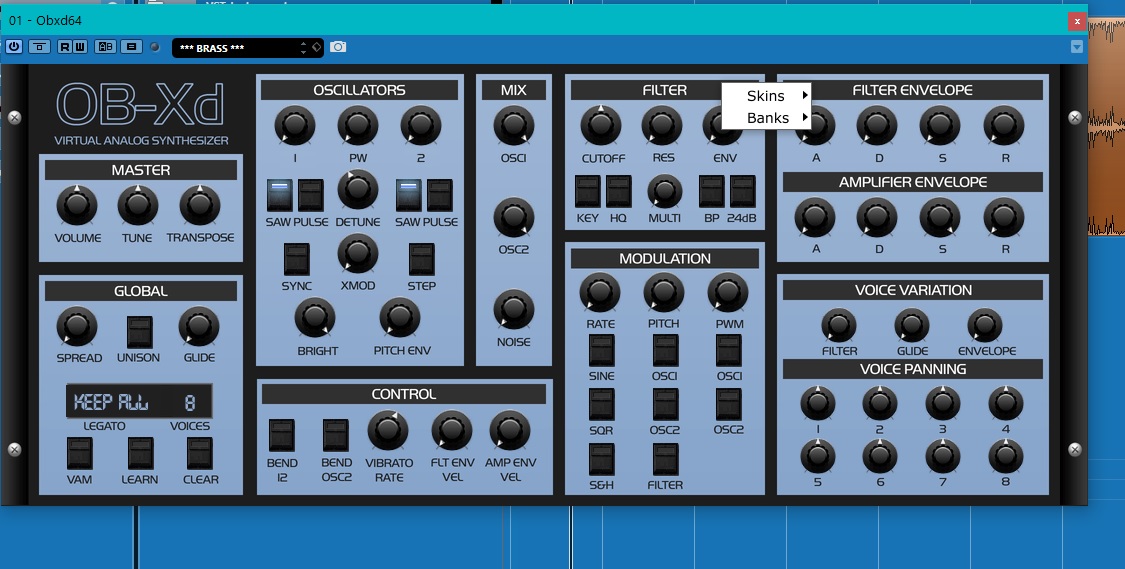Click the master VOLUME knob

tap(77, 206)
